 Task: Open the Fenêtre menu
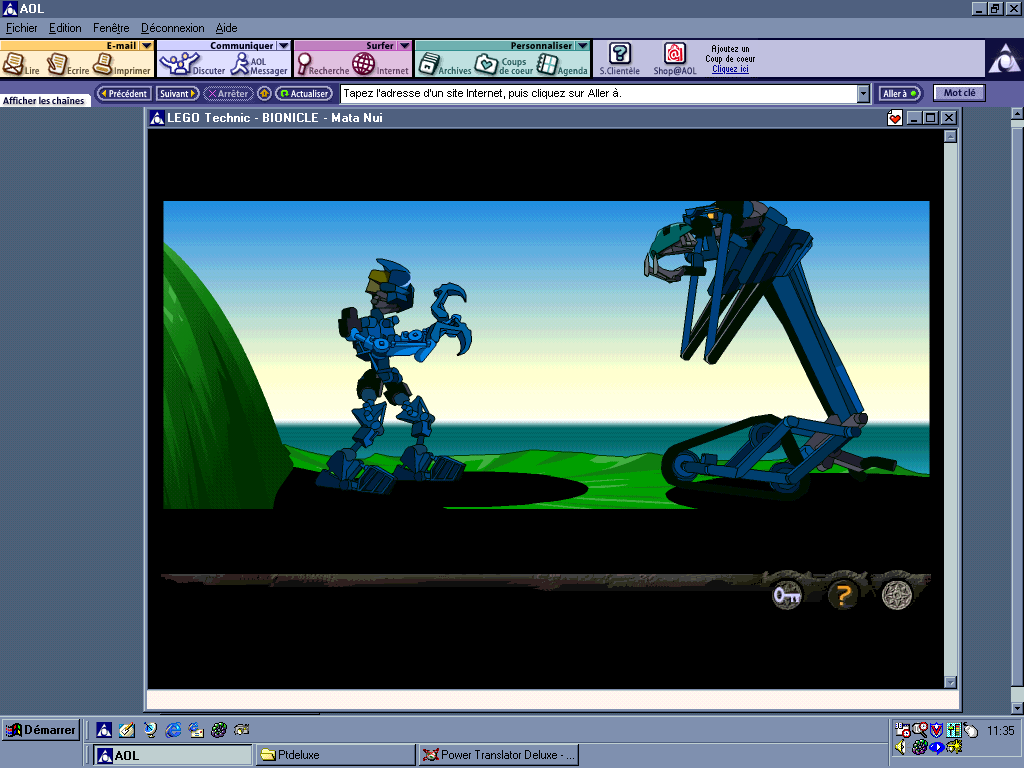[111, 28]
